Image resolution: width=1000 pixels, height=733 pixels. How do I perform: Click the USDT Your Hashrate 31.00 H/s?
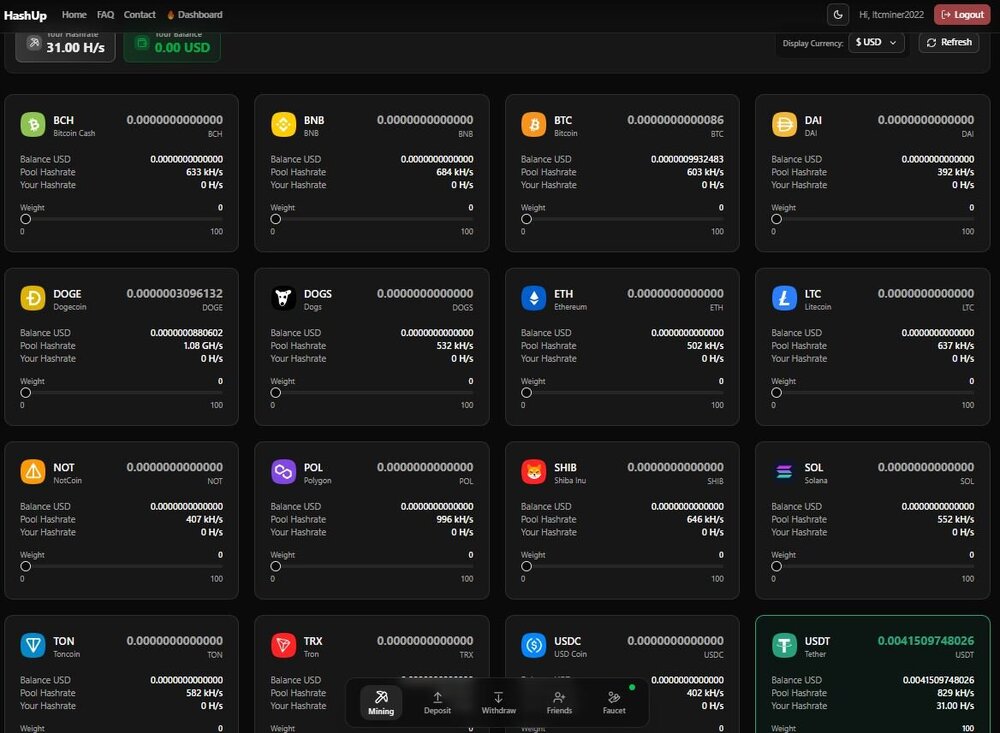pos(955,706)
